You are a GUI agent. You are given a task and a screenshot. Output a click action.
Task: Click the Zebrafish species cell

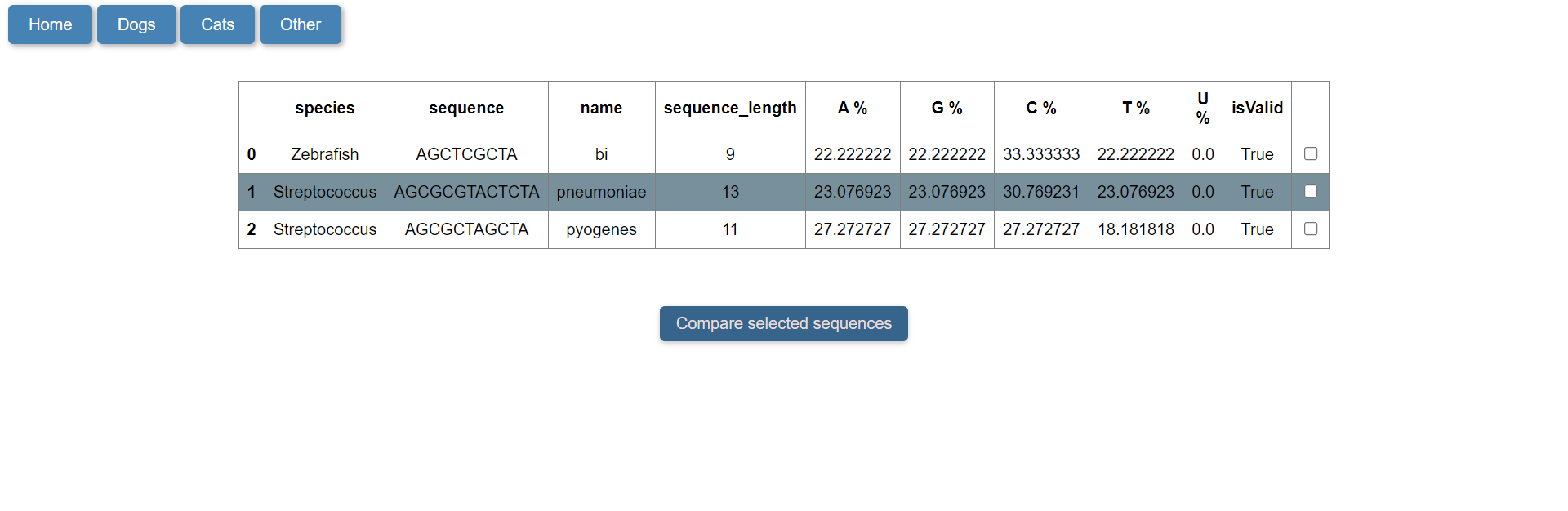(x=325, y=154)
